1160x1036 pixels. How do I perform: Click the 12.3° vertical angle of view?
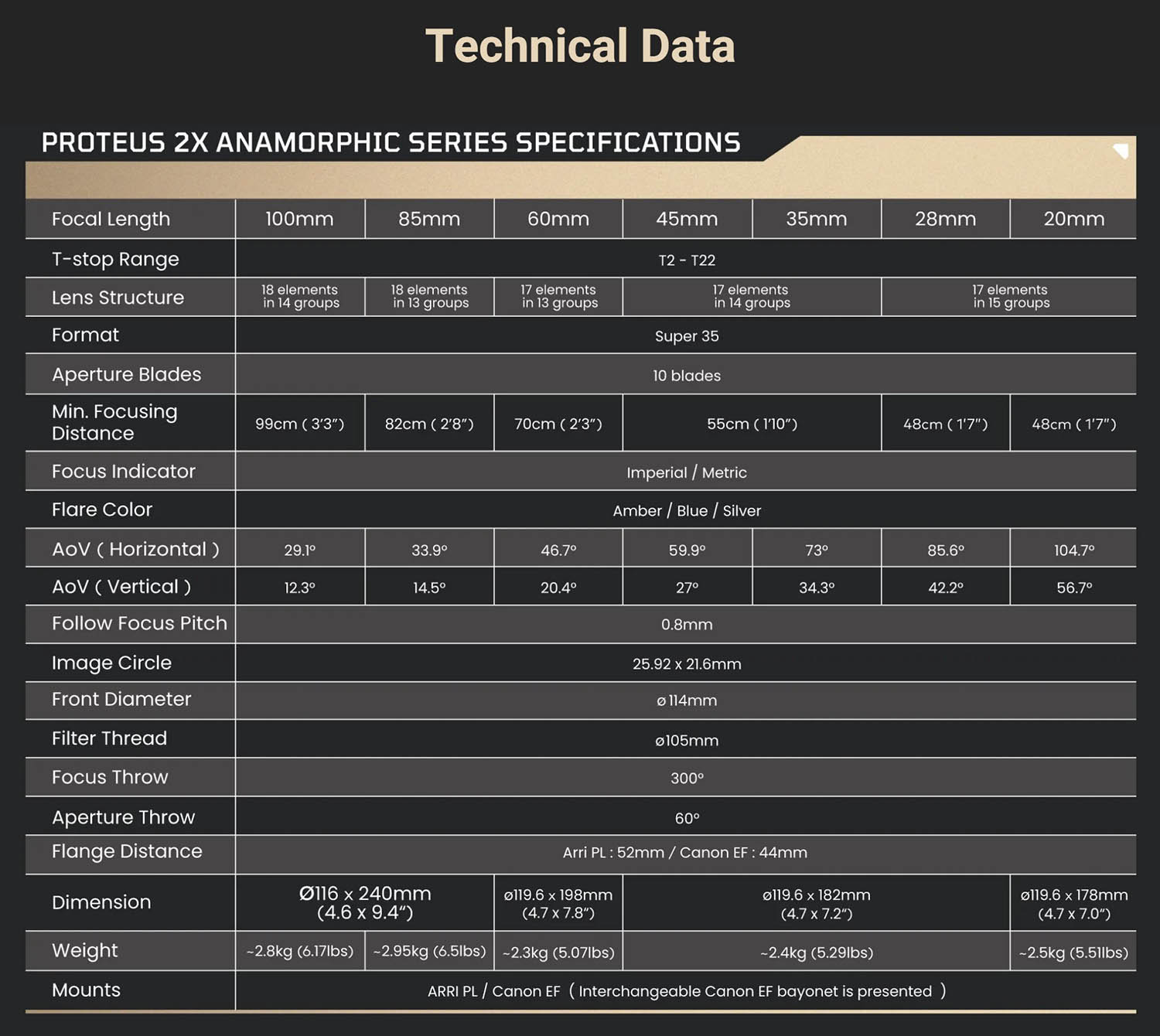click(299, 588)
